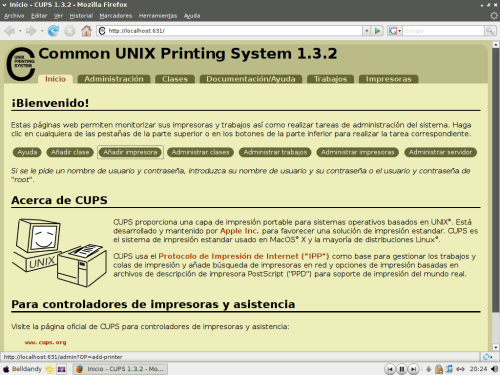The image size is (500, 375).
Task: Open the yellow folder icon in the taskbar
Action: tap(50, 369)
